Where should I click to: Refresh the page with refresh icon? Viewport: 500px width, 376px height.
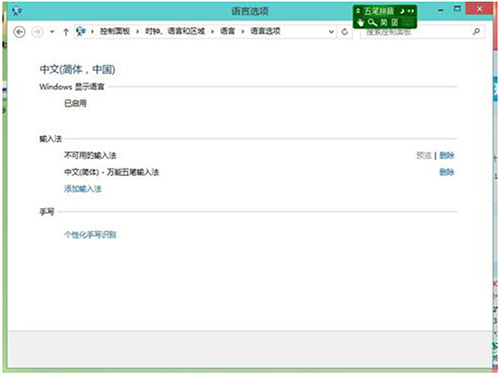[x=345, y=32]
